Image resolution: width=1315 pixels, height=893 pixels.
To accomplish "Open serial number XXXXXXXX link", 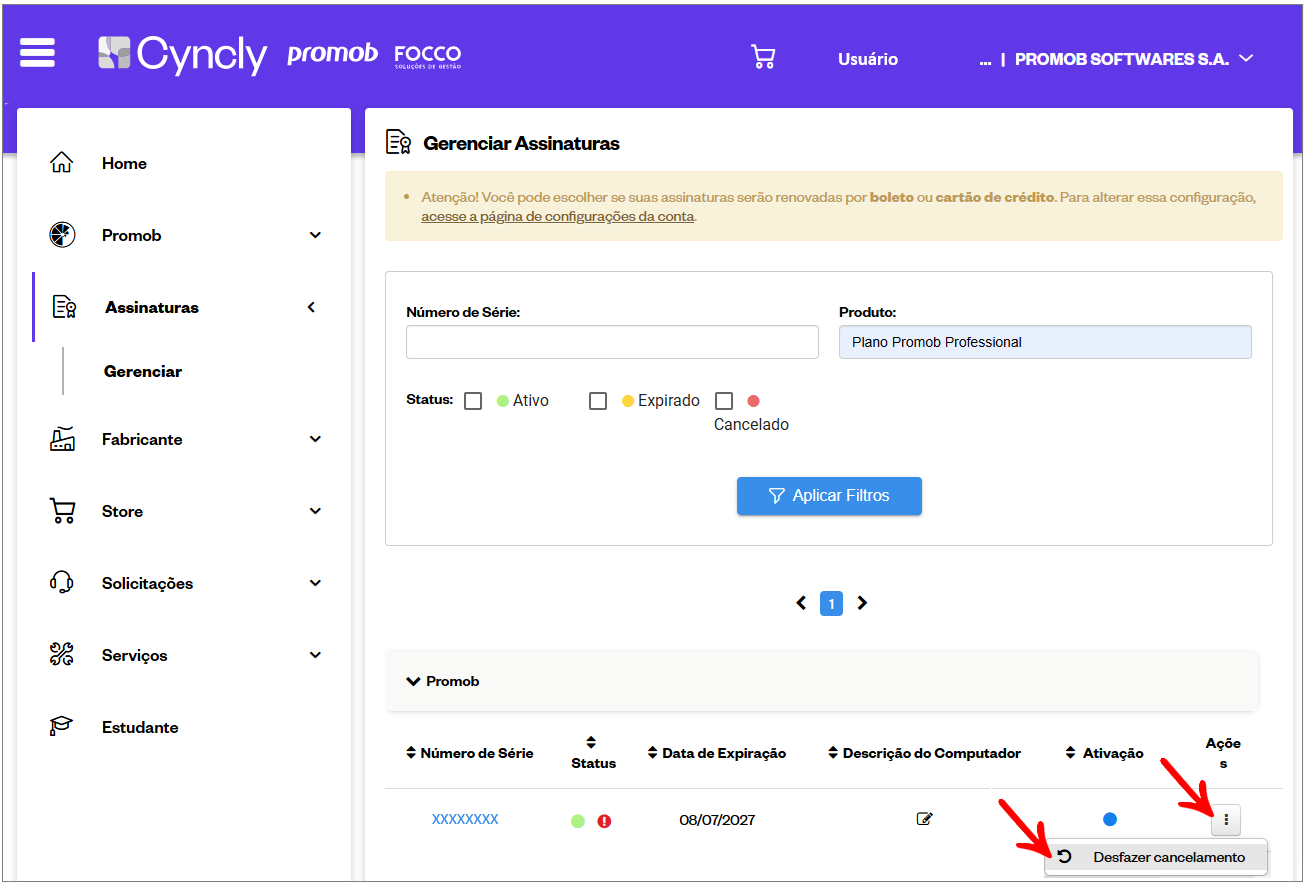I will (465, 819).
